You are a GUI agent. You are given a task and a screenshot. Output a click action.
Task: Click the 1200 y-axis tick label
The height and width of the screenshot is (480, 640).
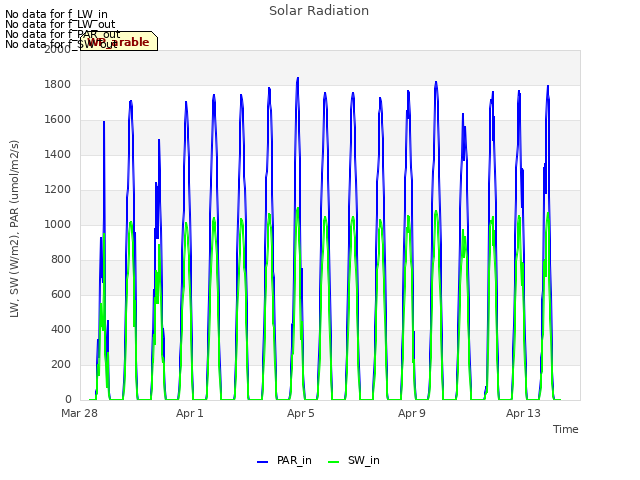click(x=58, y=189)
